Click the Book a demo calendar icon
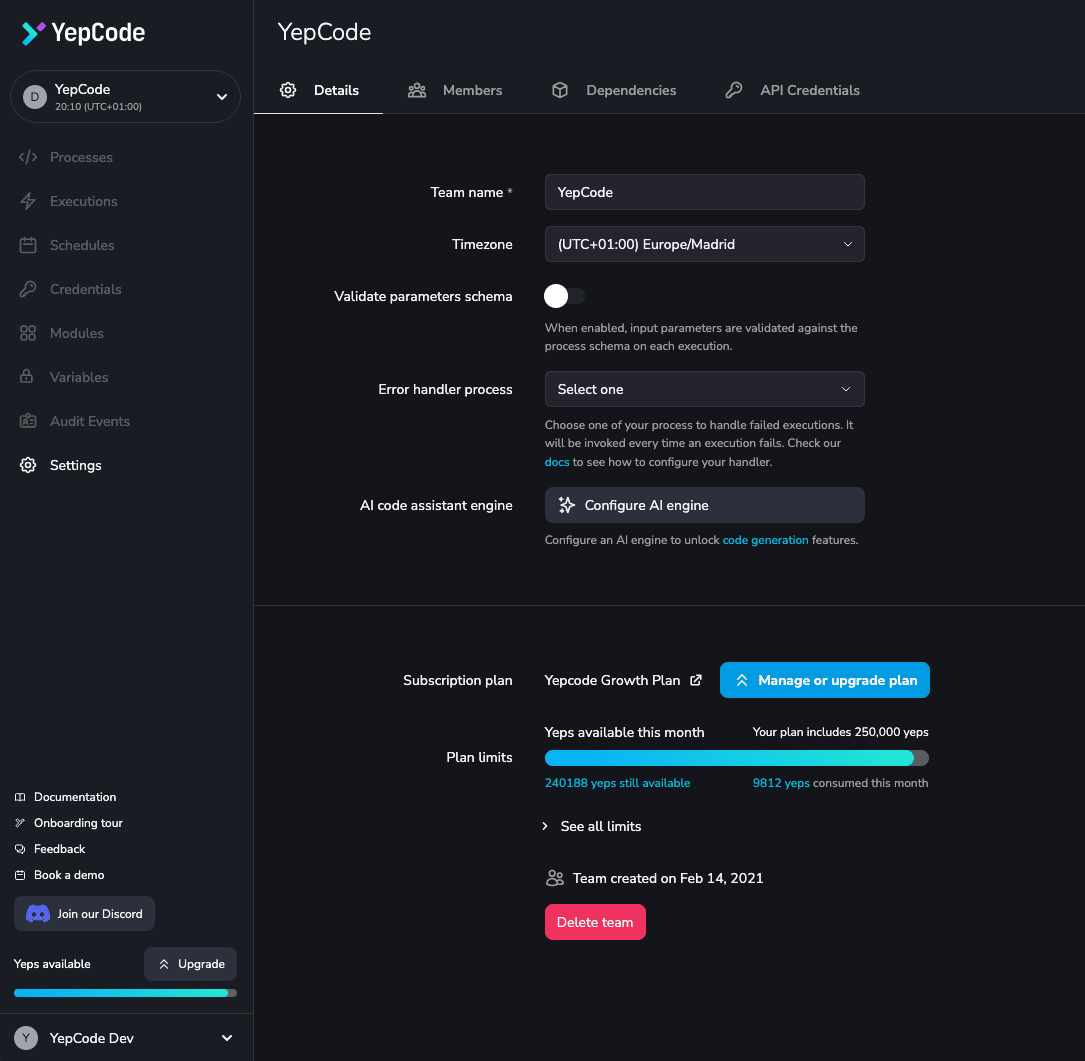This screenshot has width=1085, height=1061. tap(20, 876)
